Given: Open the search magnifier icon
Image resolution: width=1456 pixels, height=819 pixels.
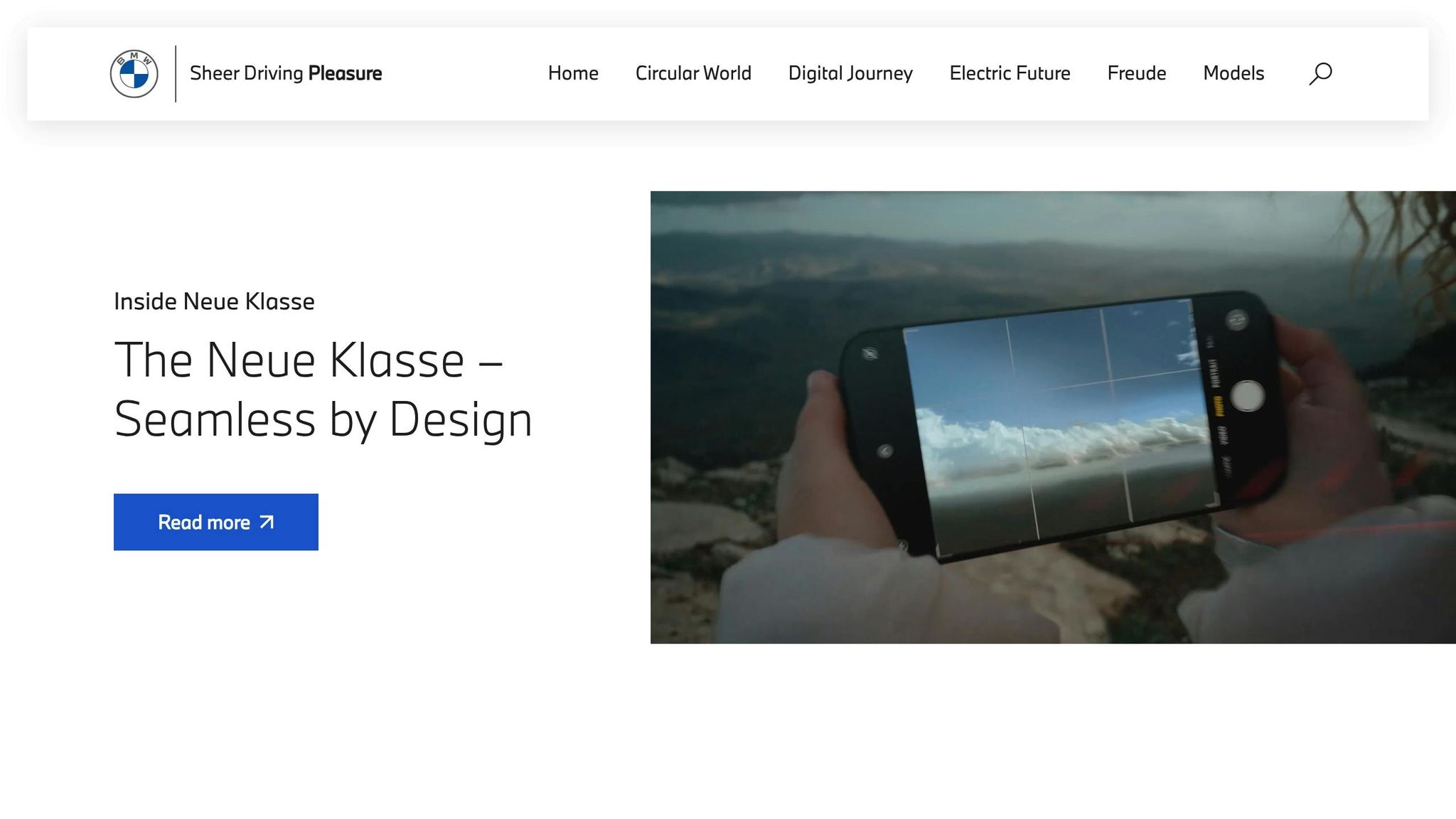Looking at the screenshot, I should (1320, 74).
